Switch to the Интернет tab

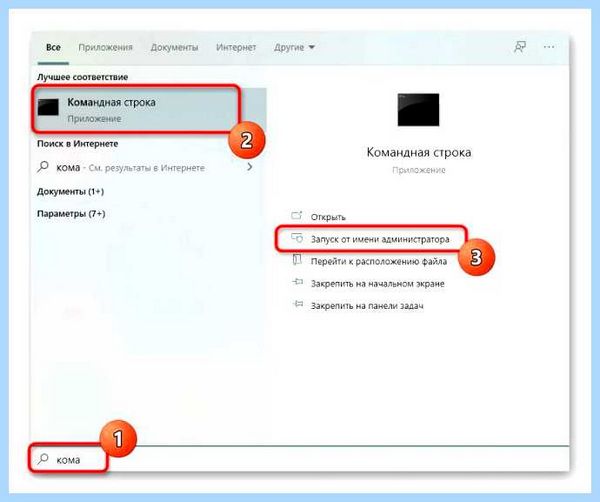point(236,47)
